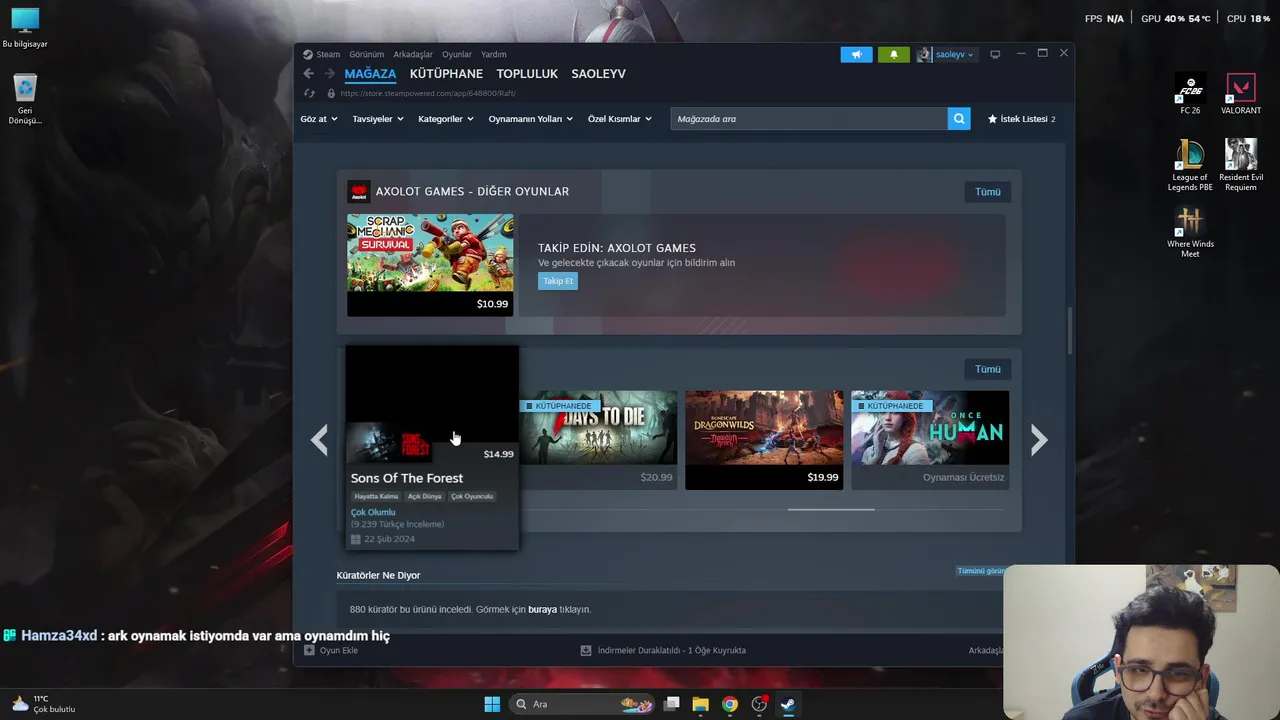This screenshot has height=720, width=1280.
Task: Open Chrome from the taskbar
Action: click(730, 704)
